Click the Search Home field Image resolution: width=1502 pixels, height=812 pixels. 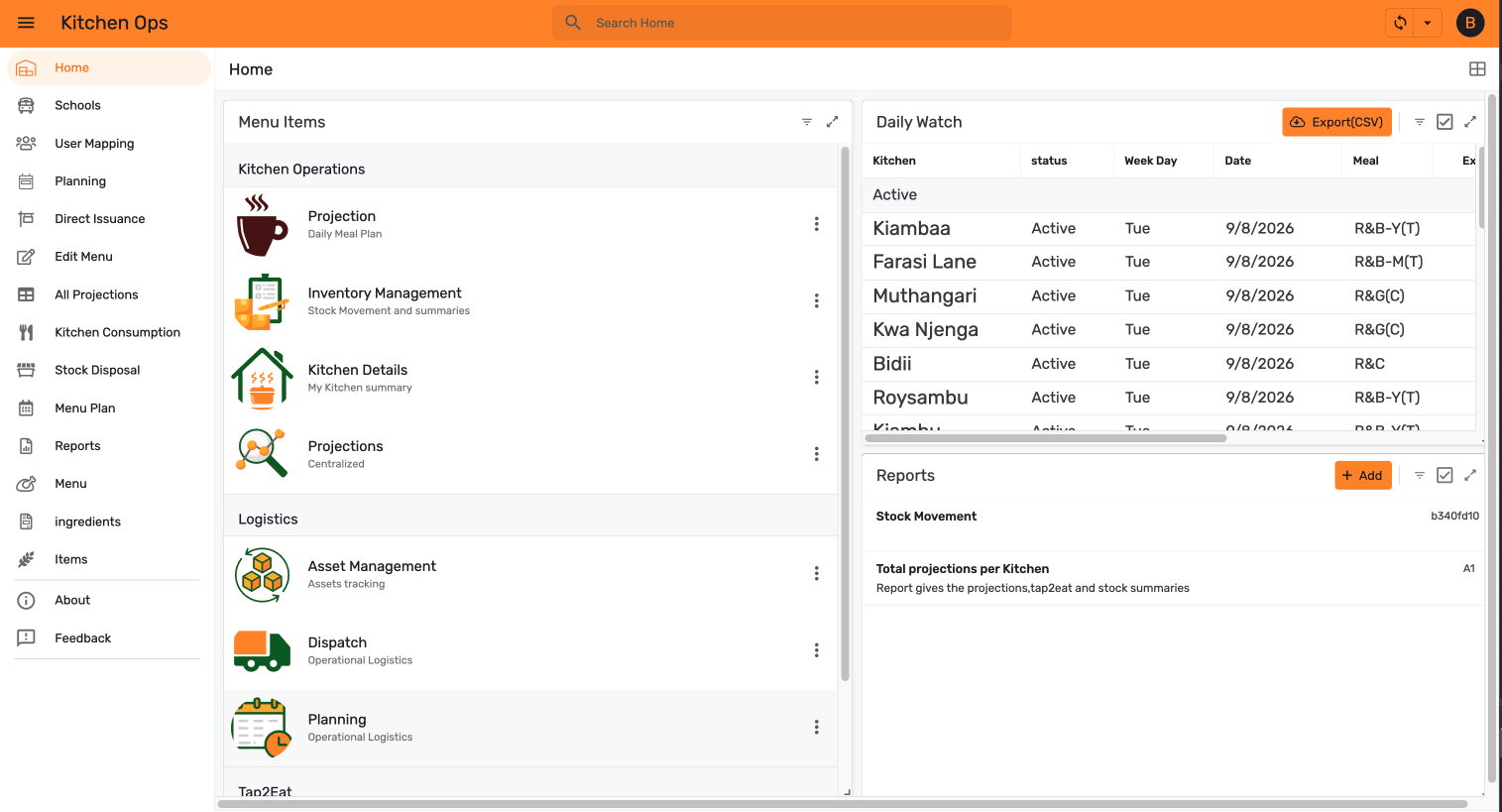pos(781,23)
